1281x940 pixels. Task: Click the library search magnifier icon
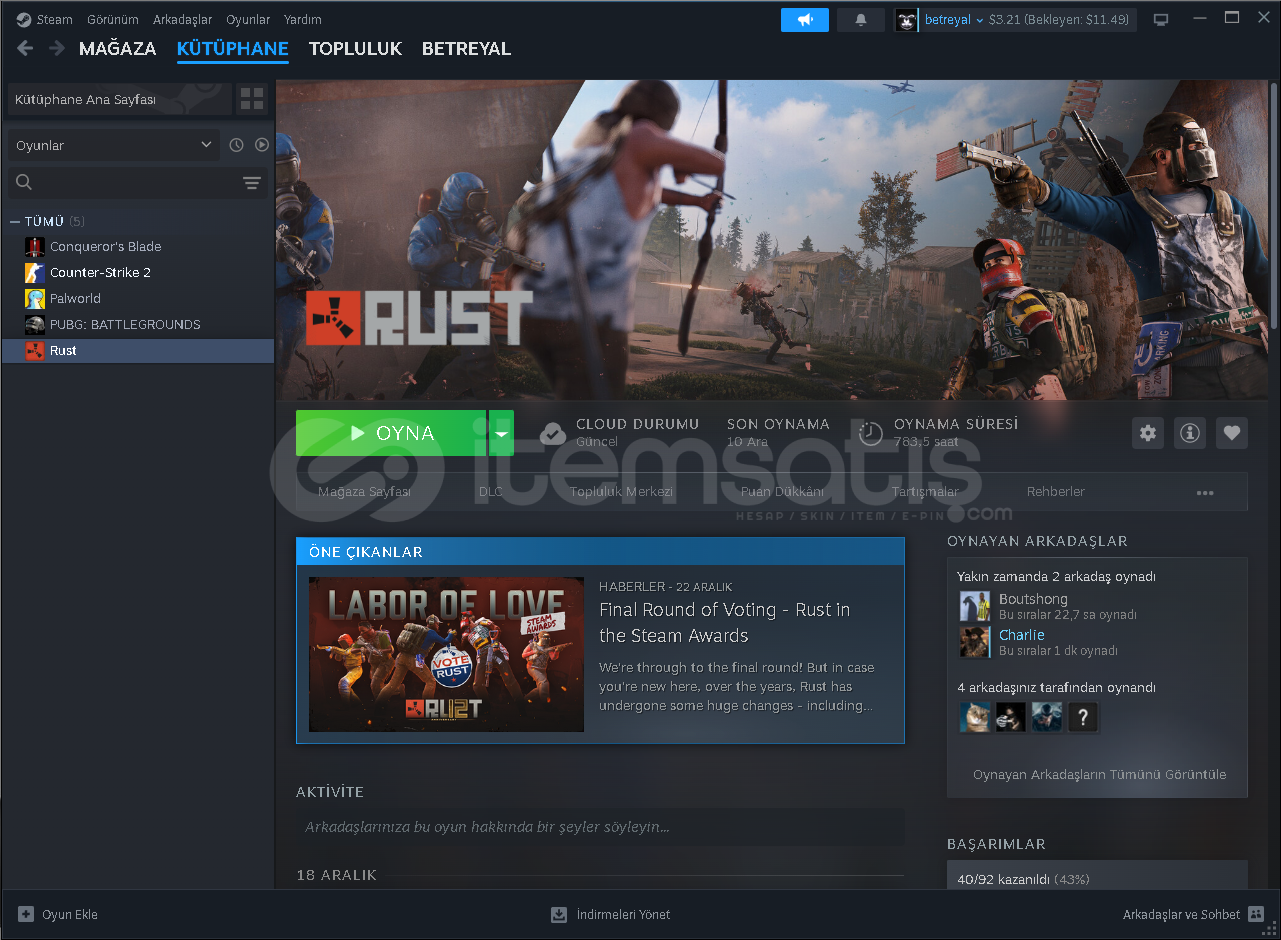click(24, 182)
